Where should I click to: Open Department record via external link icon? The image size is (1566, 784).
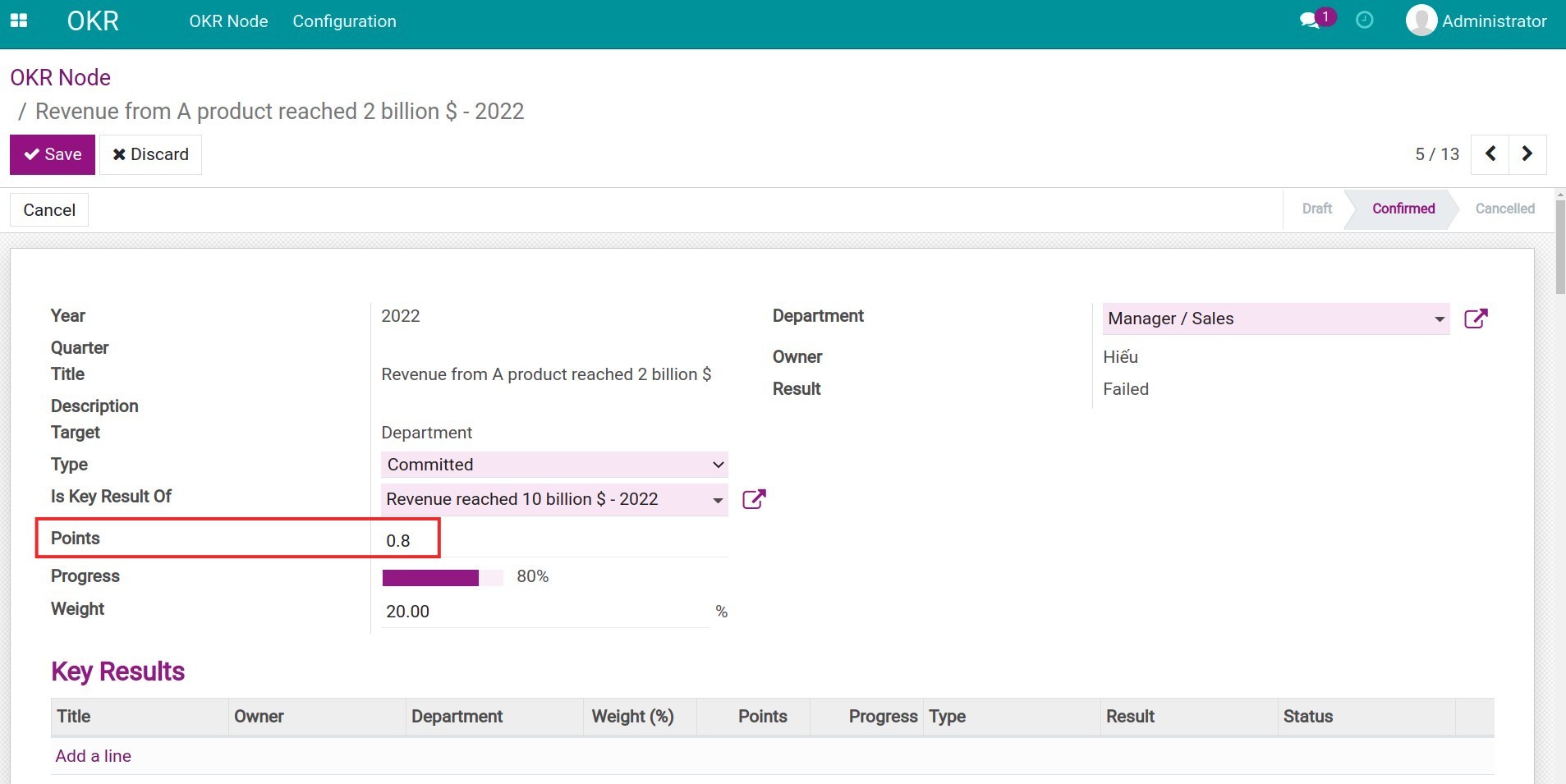1476,319
